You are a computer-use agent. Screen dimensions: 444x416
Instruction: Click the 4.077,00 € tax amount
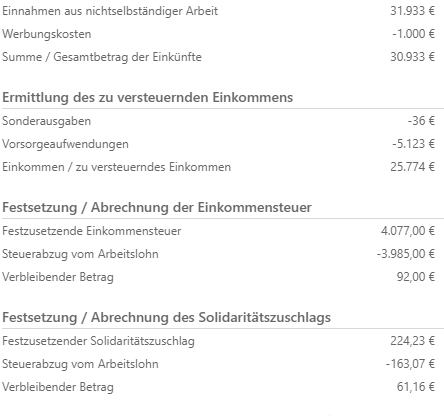[x=408, y=231]
